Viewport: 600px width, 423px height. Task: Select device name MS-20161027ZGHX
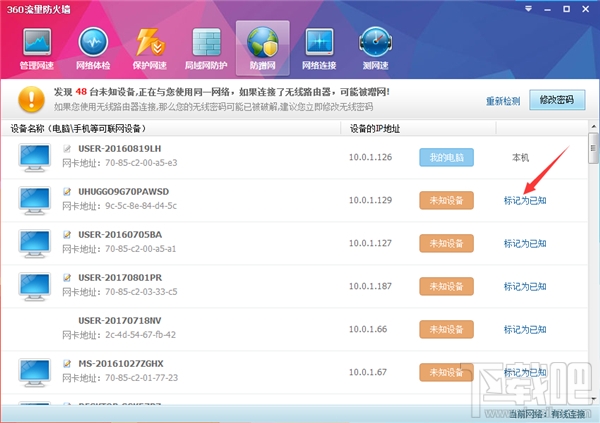click(x=121, y=363)
